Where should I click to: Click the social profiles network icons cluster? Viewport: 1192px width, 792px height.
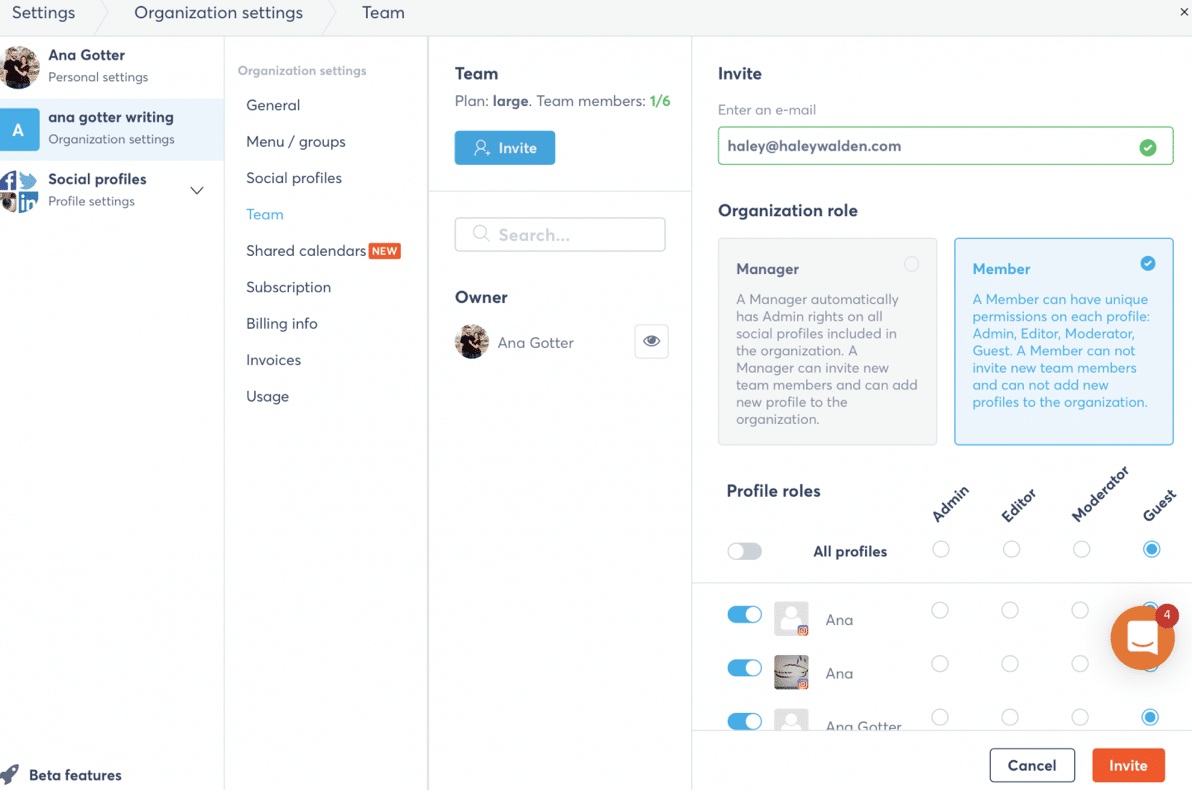[x=19, y=191]
